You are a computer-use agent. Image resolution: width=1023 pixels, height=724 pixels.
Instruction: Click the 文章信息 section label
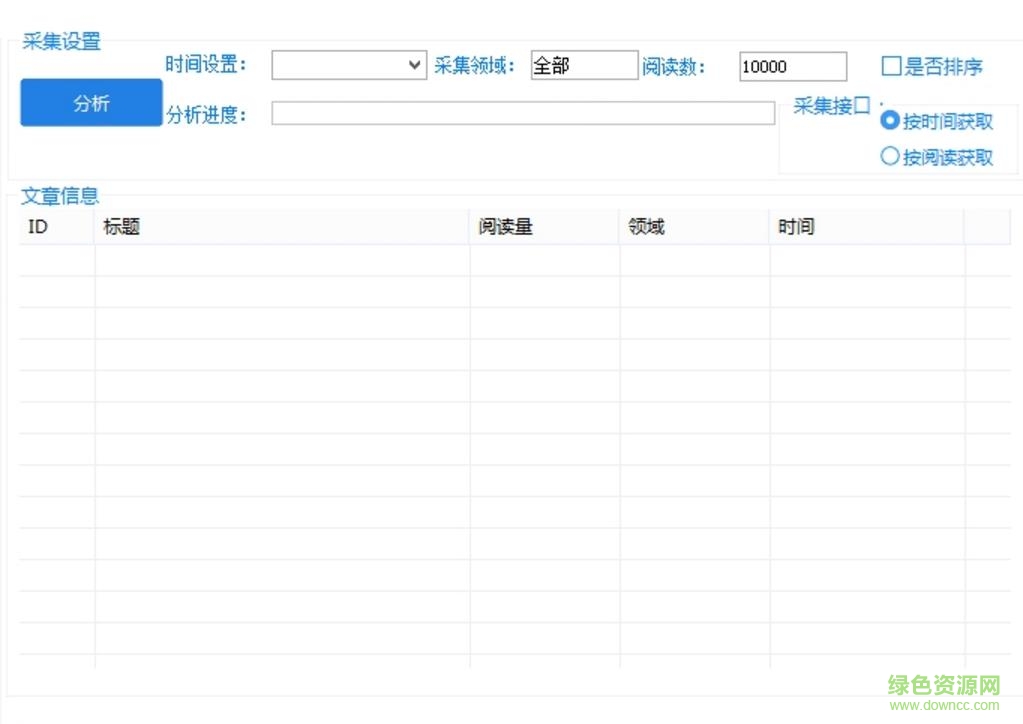pyautogui.click(x=59, y=196)
